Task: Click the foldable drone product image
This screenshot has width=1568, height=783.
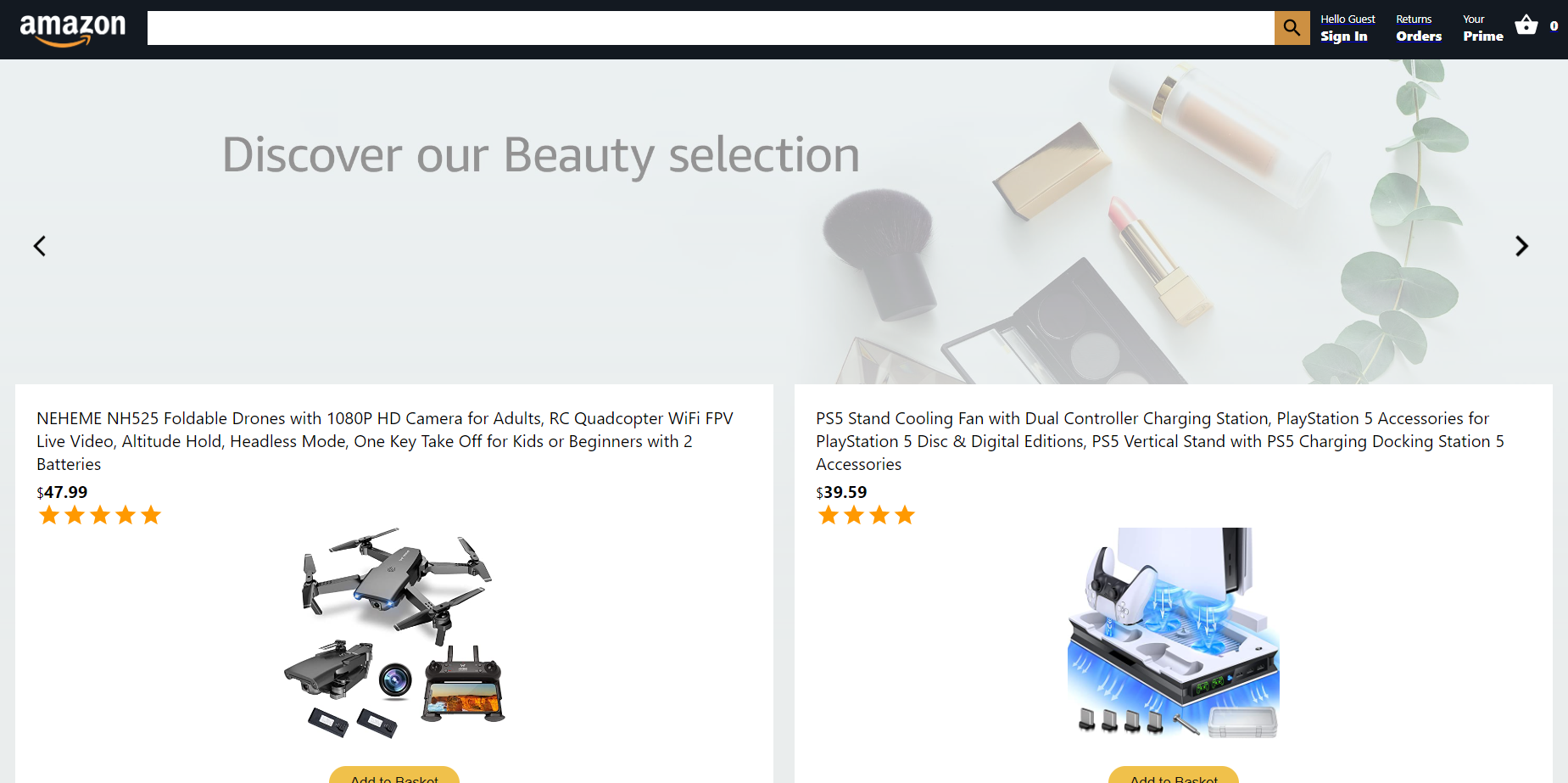Action: pyautogui.click(x=394, y=633)
